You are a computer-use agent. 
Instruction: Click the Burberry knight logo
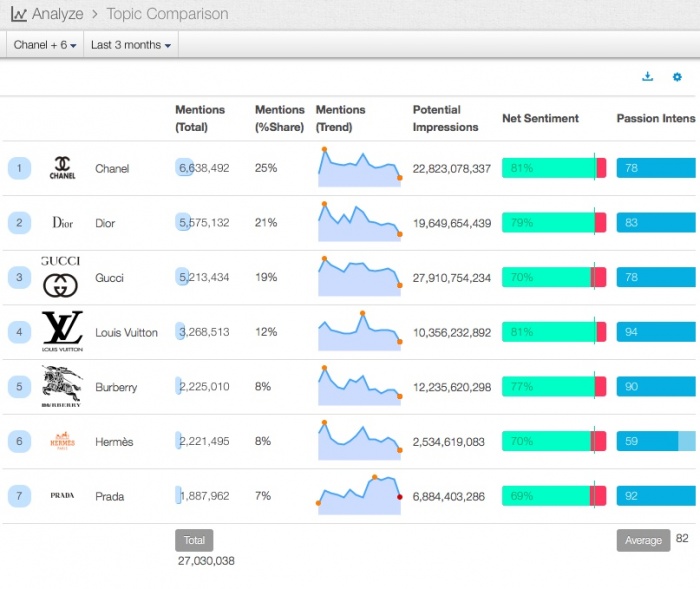(62, 386)
